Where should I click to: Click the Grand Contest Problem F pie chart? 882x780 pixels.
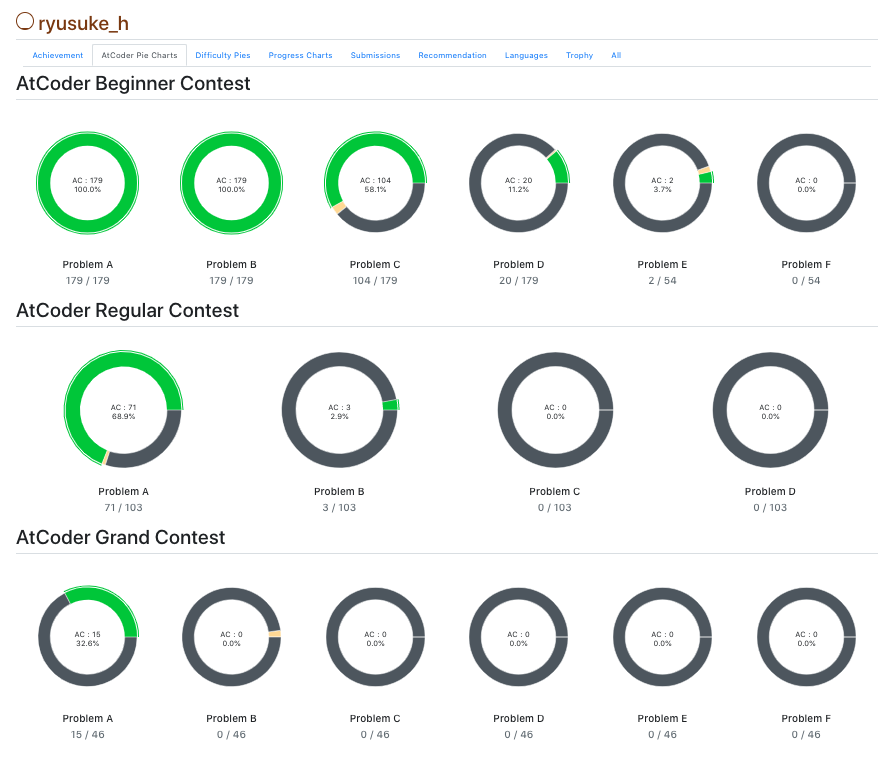pyautogui.click(x=806, y=637)
